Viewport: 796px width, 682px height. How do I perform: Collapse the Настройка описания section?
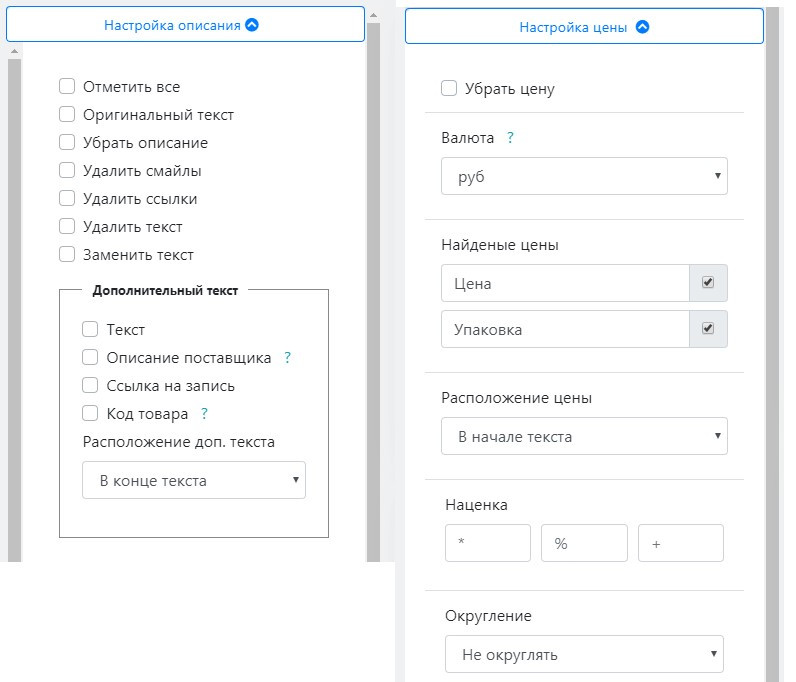point(185,24)
